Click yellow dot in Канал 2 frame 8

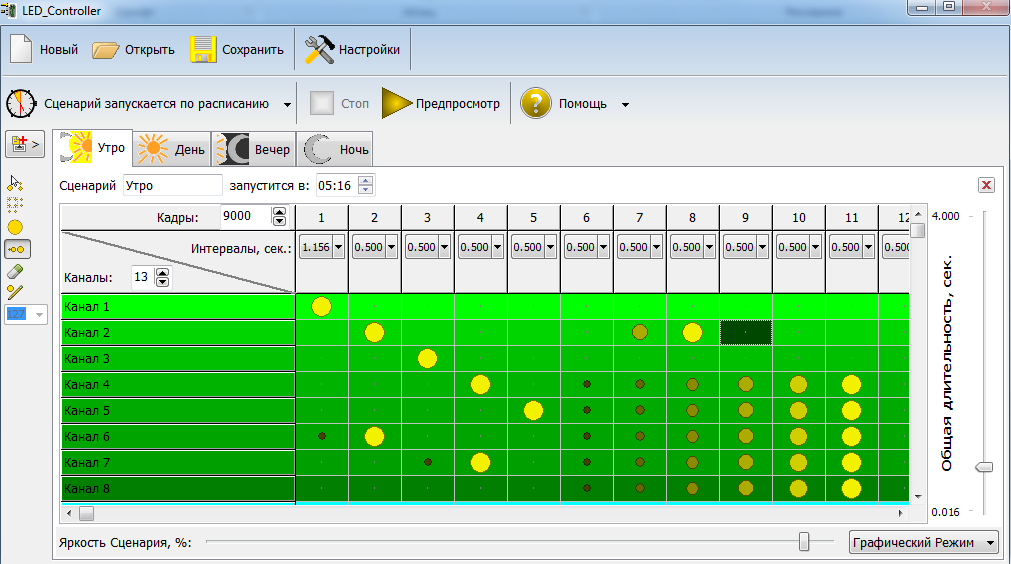coord(692,333)
